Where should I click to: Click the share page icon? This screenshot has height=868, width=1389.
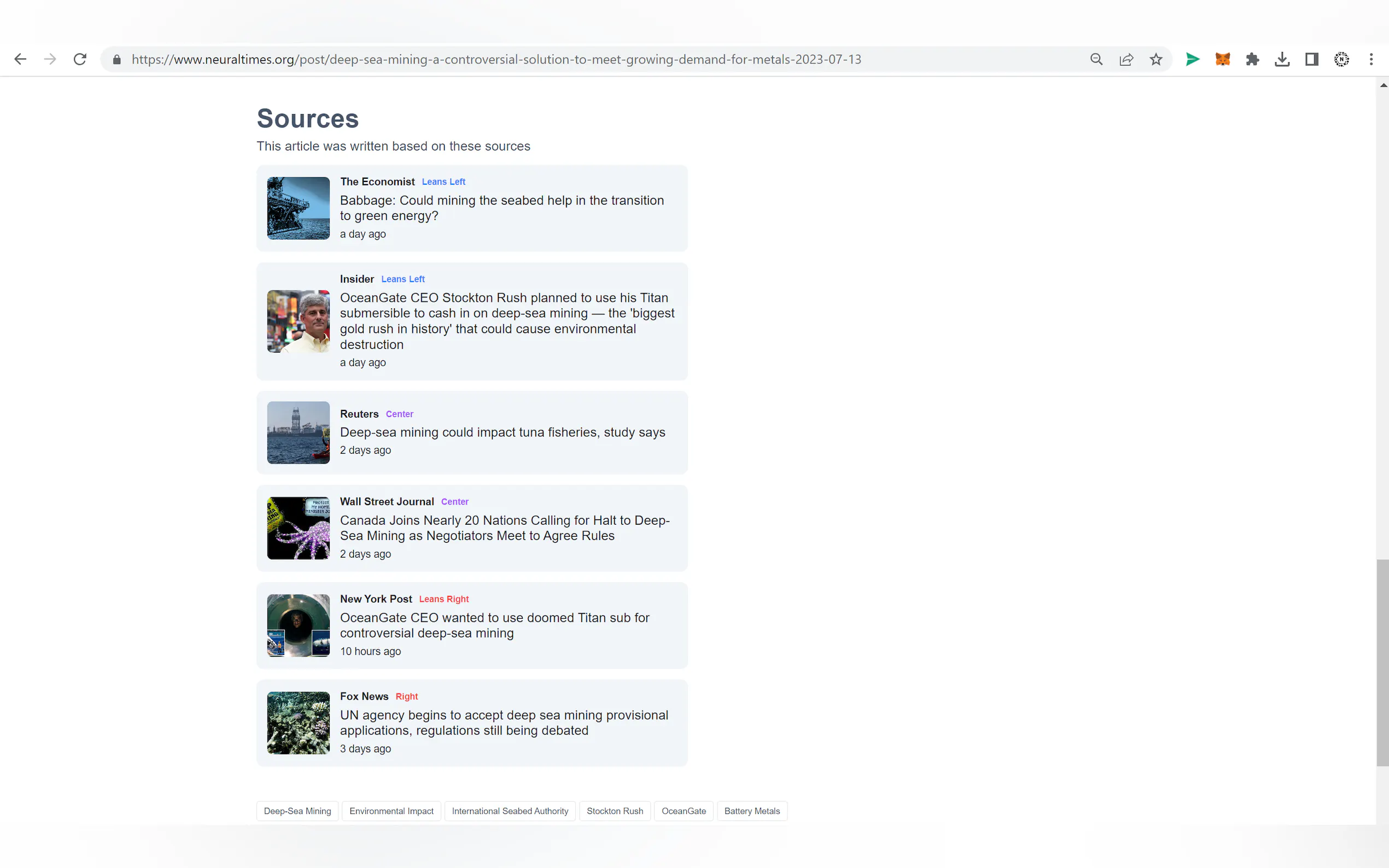click(1126, 59)
